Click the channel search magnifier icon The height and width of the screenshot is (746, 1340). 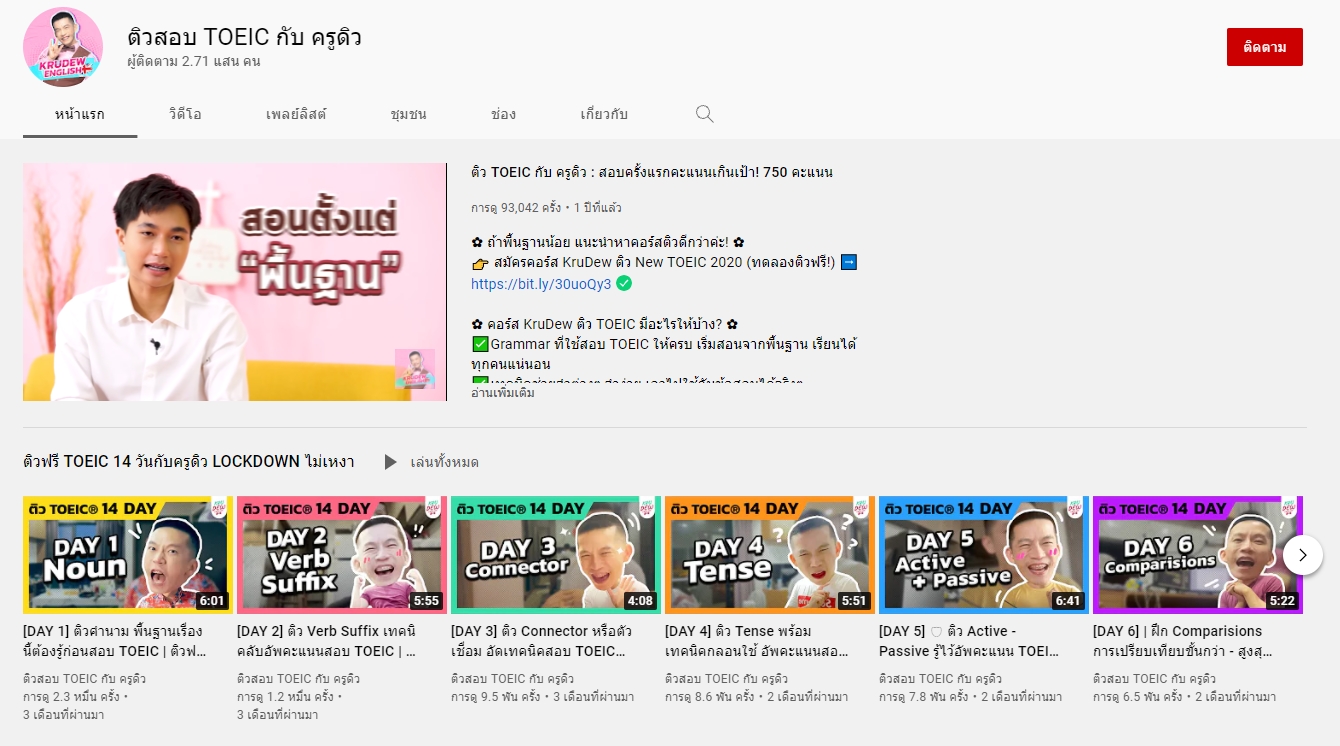704,114
